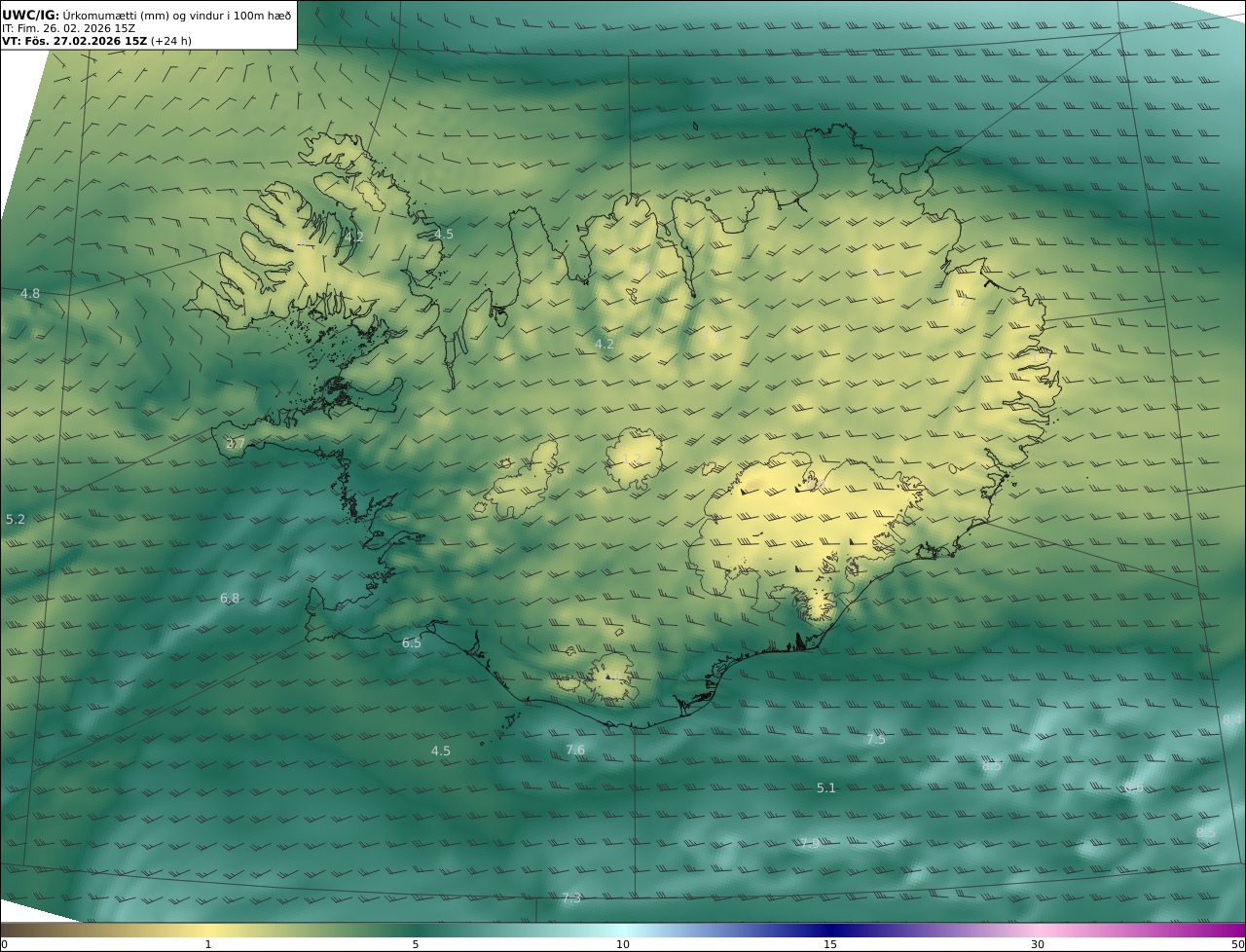
Task: Click the 30 tick on the color scale
Action: pos(1038,944)
